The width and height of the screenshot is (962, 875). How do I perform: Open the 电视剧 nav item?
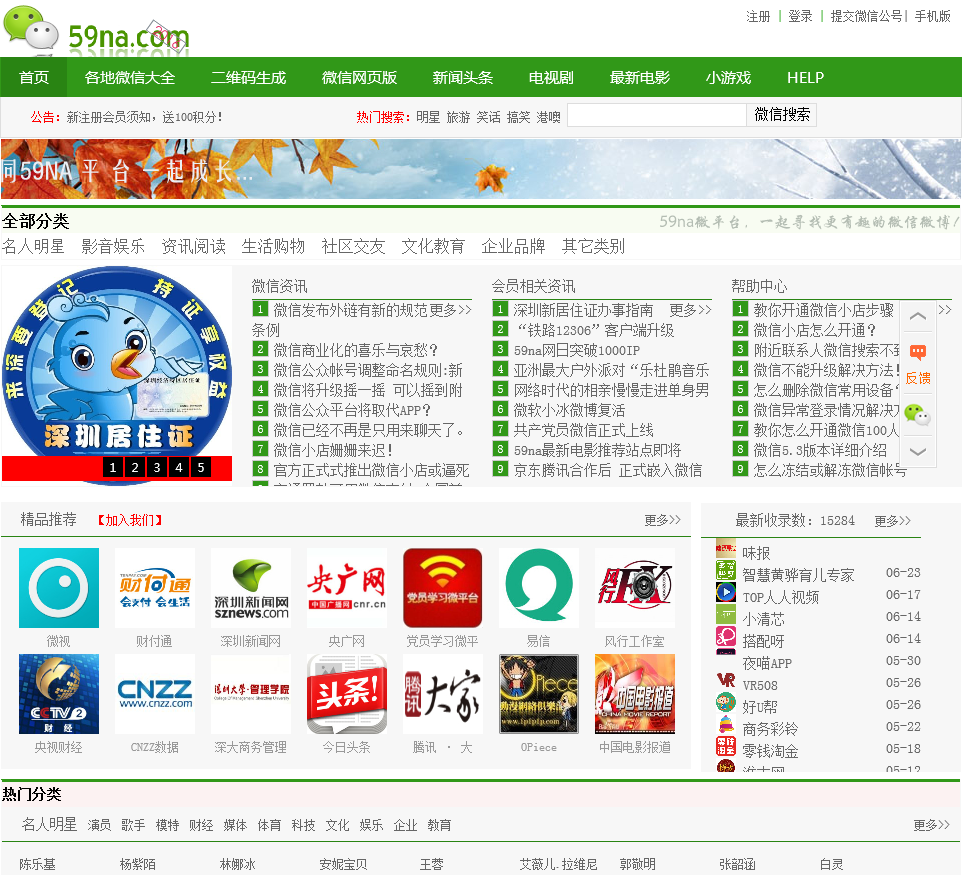pyautogui.click(x=551, y=77)
